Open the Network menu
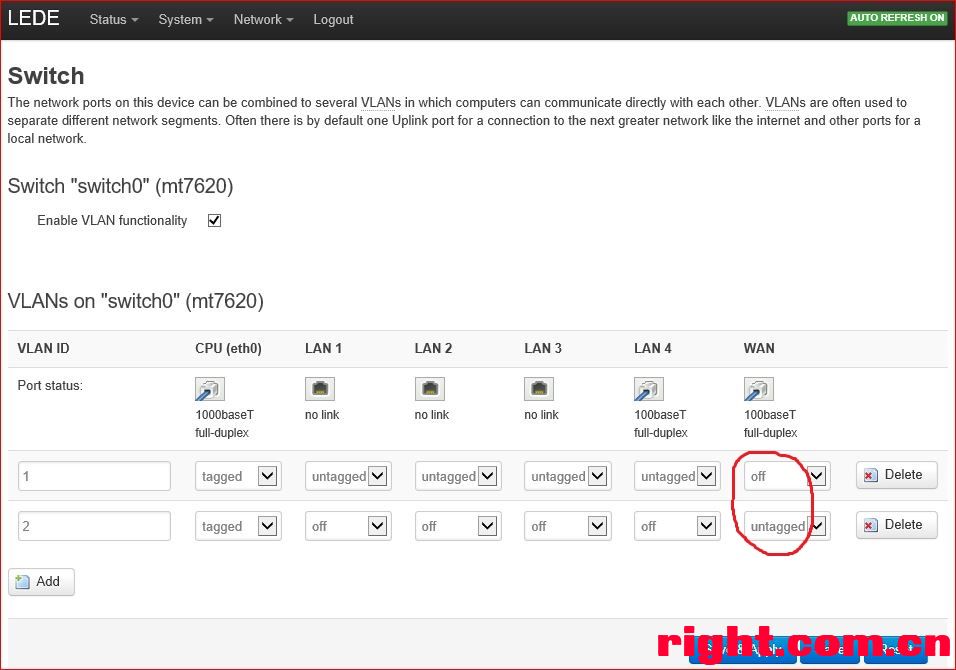 (x=263, y=19)
